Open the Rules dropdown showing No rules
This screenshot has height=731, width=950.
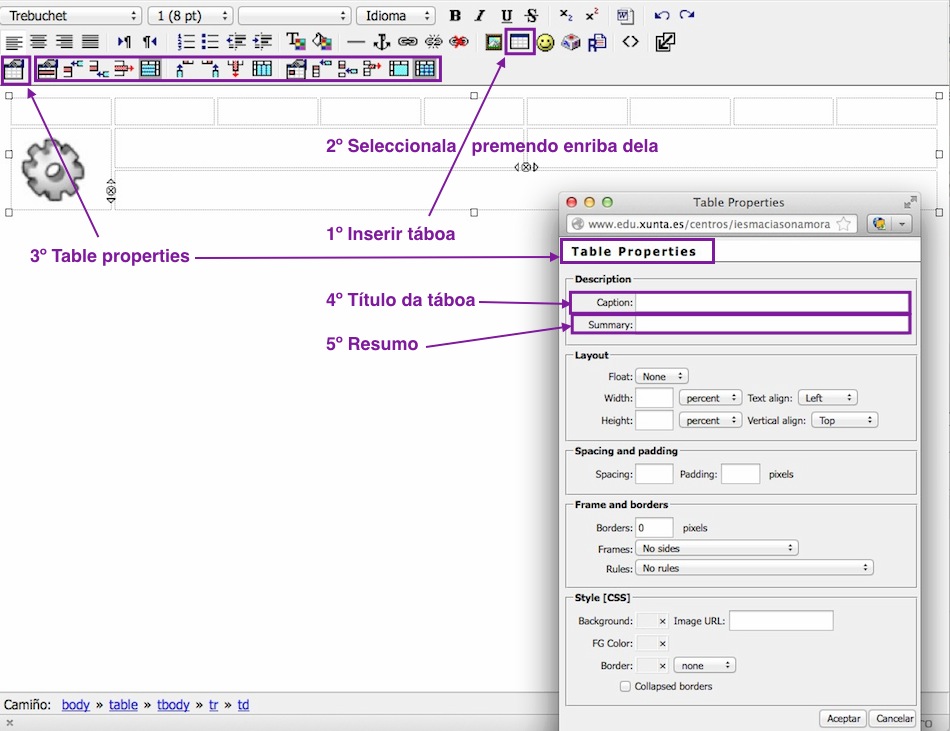pyautogui.click(x=754, y=568)
